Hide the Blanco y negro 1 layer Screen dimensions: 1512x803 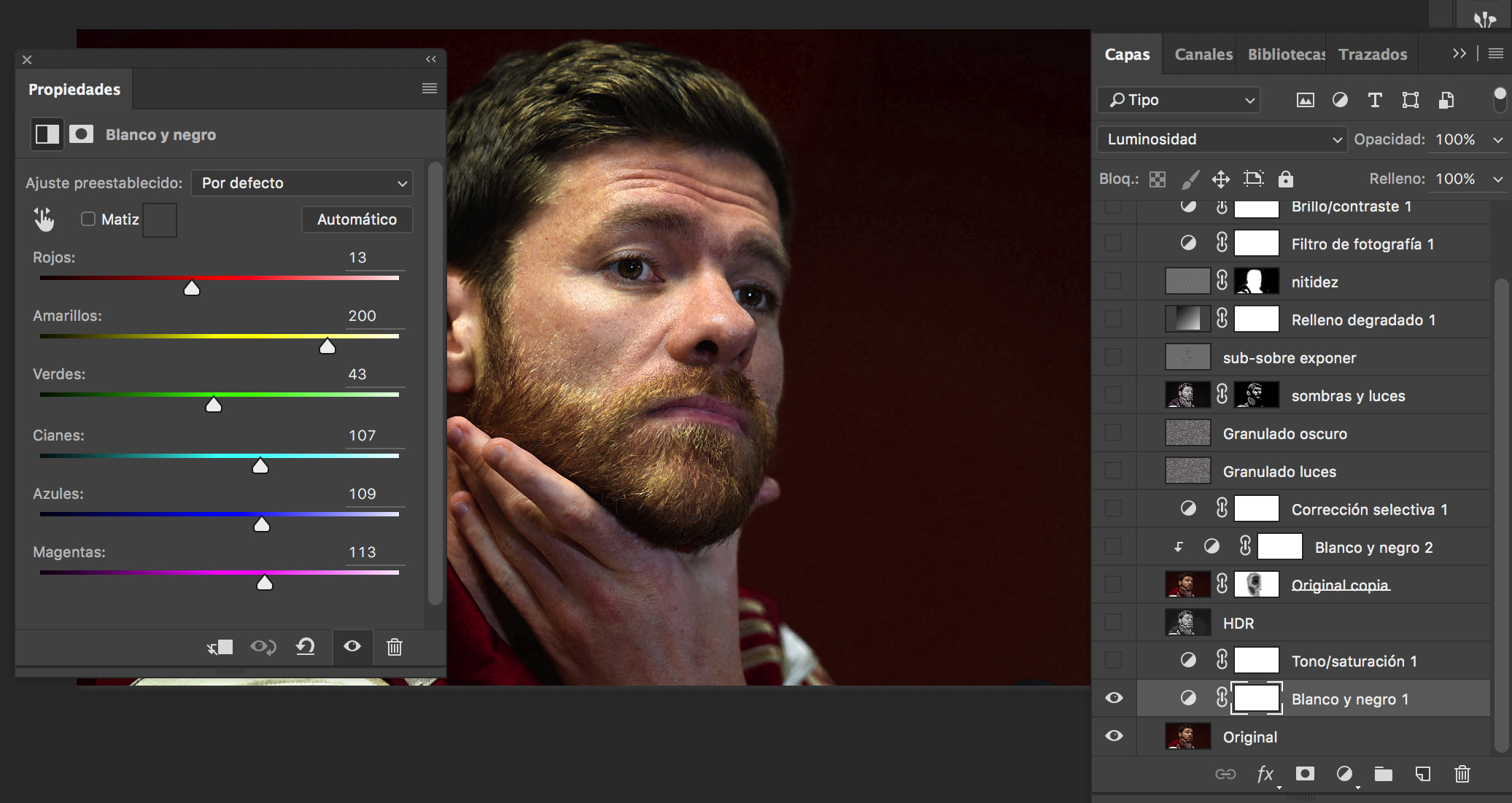[1114, 698]
